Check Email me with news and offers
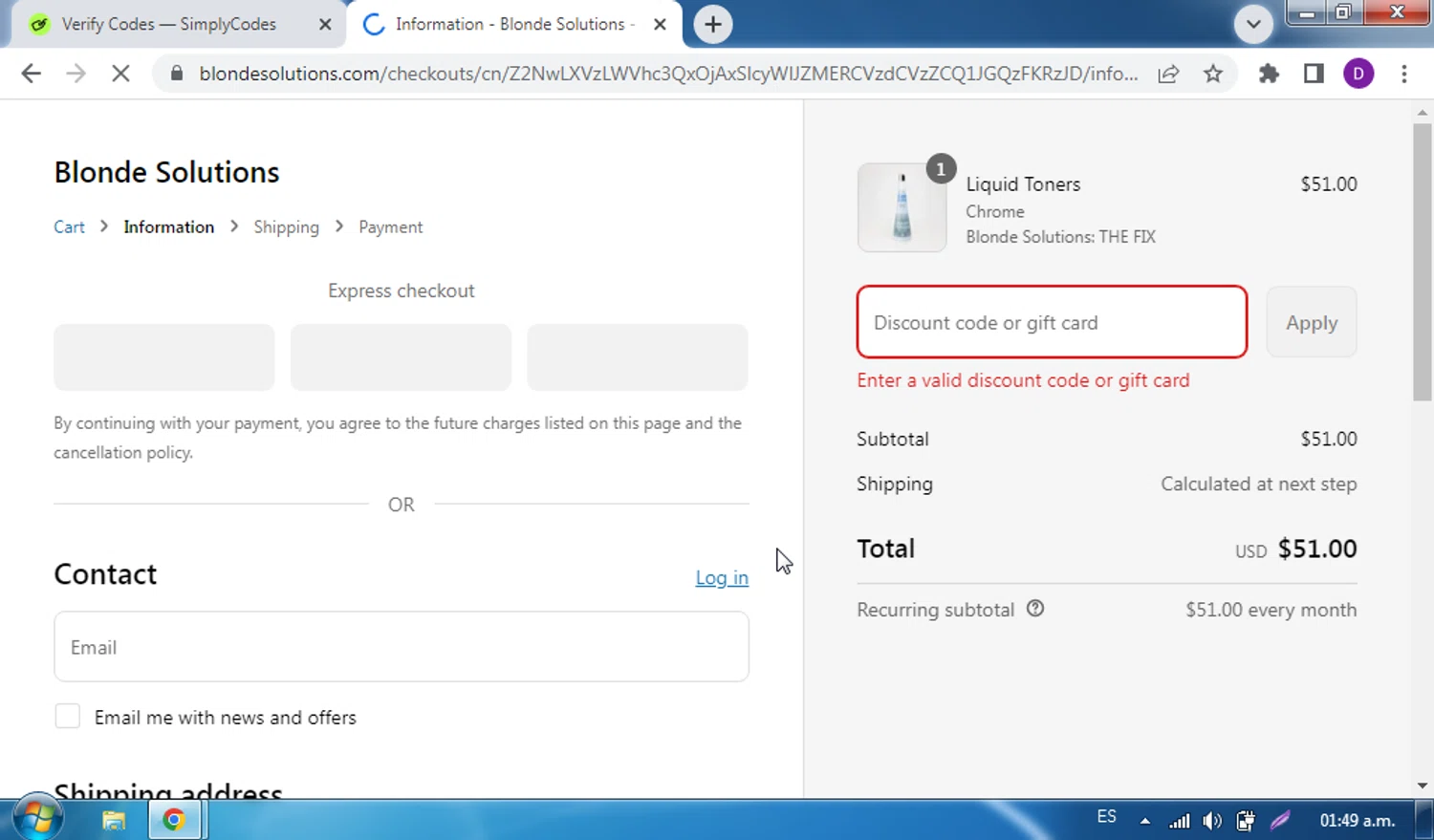Screen dimensions: 1434x840 [68, 717]
